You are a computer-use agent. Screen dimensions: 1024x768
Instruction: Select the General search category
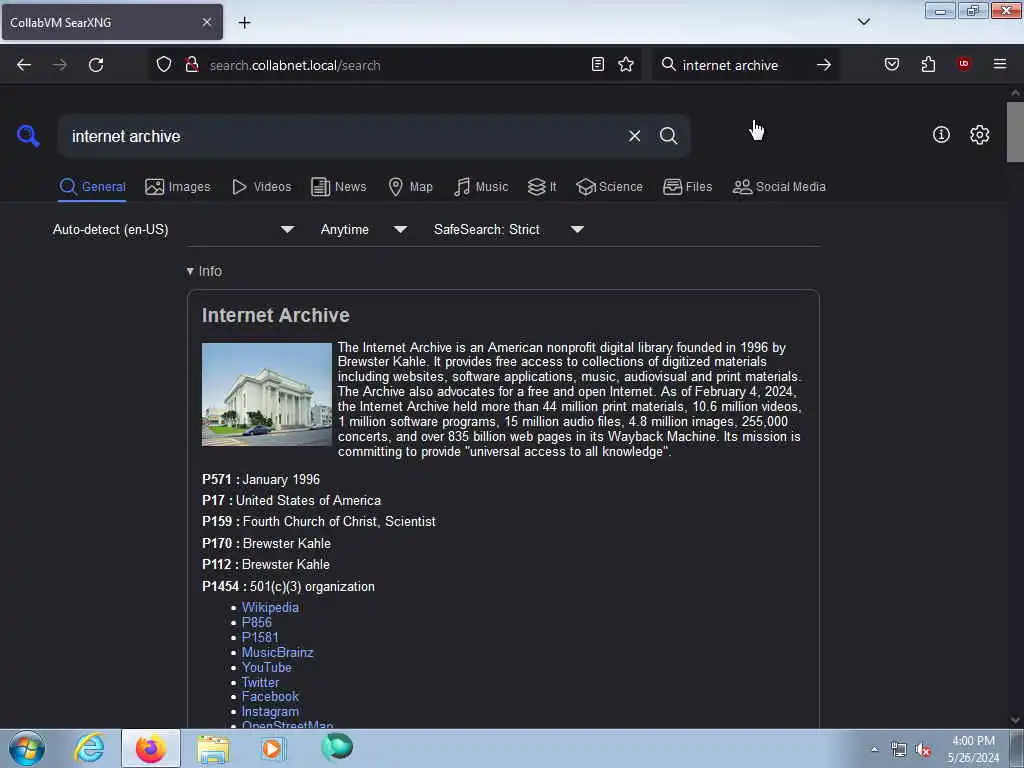click(x=92, y=187)
